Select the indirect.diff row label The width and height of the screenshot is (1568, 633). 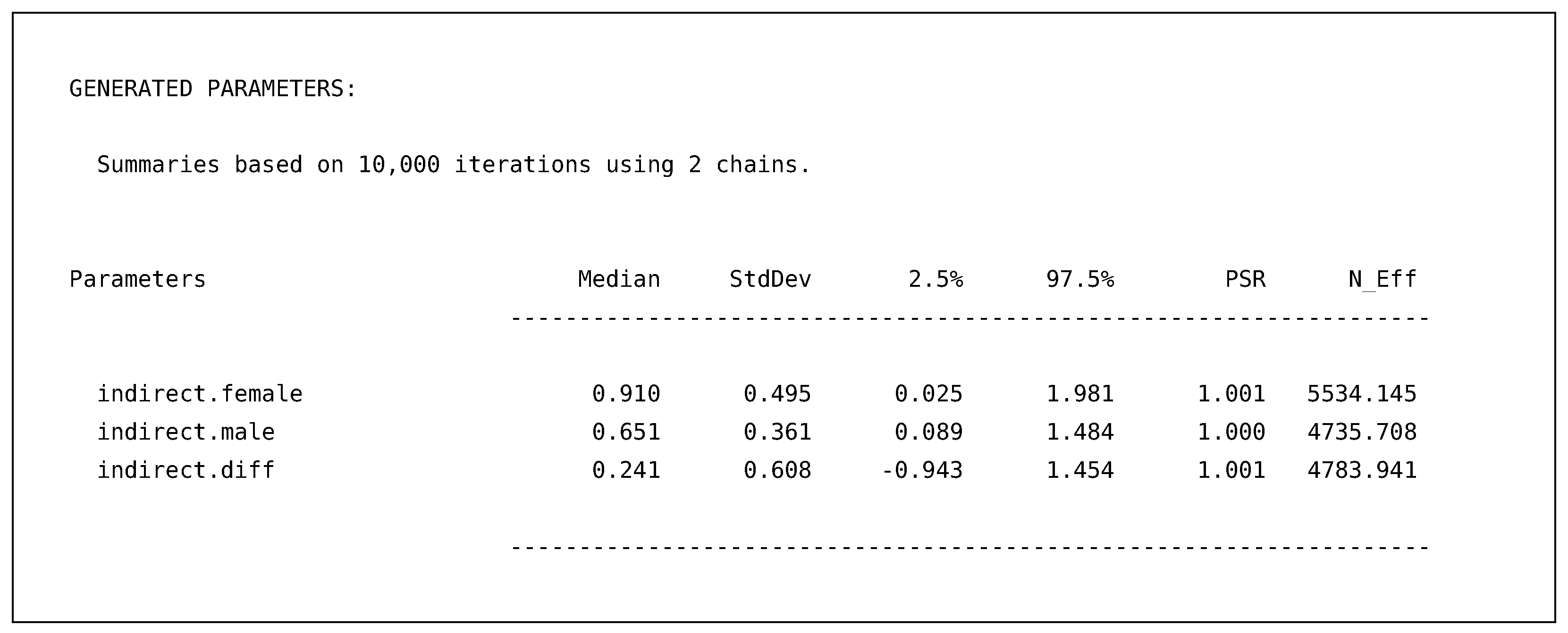185,470
